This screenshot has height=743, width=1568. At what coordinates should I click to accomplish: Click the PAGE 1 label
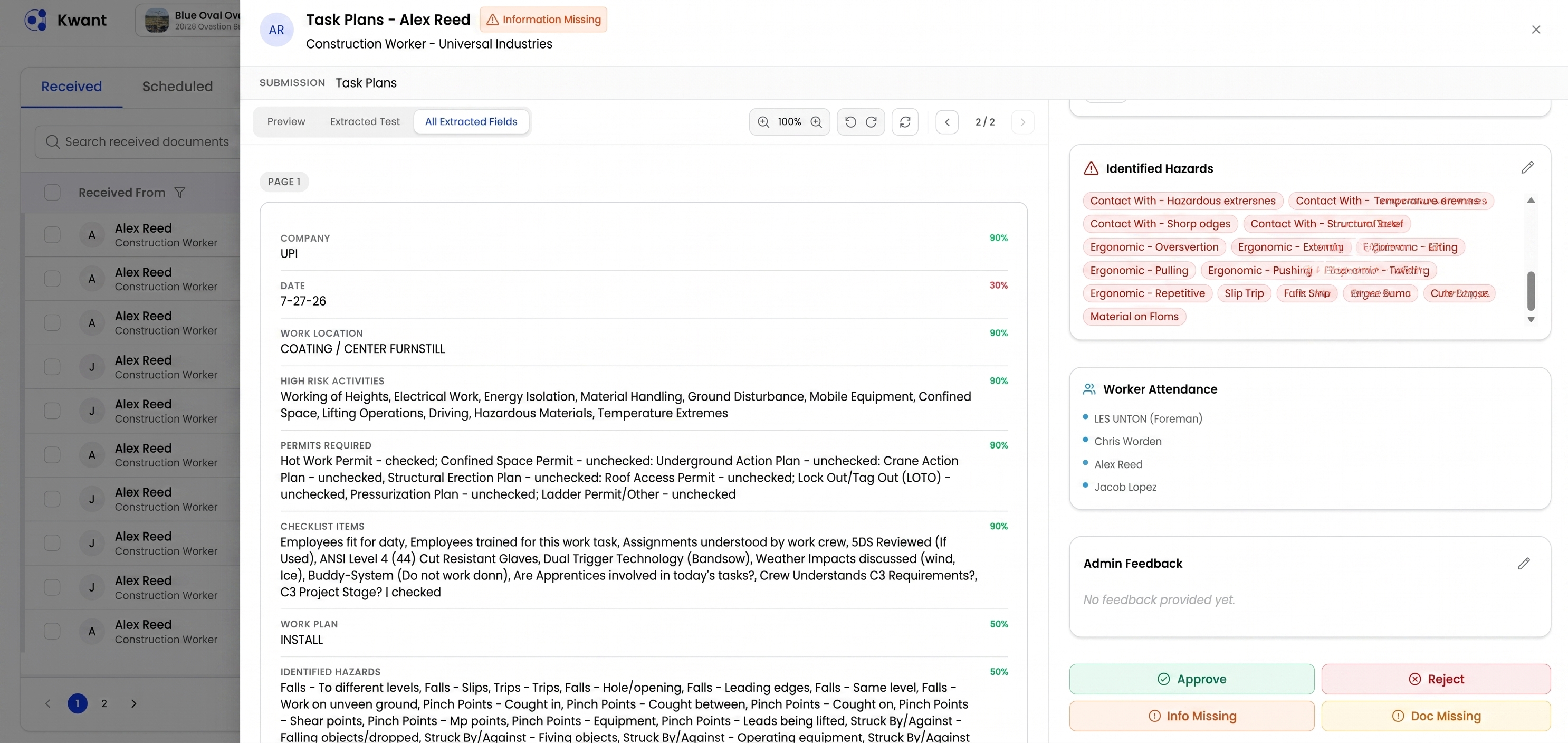coord(284,182)
